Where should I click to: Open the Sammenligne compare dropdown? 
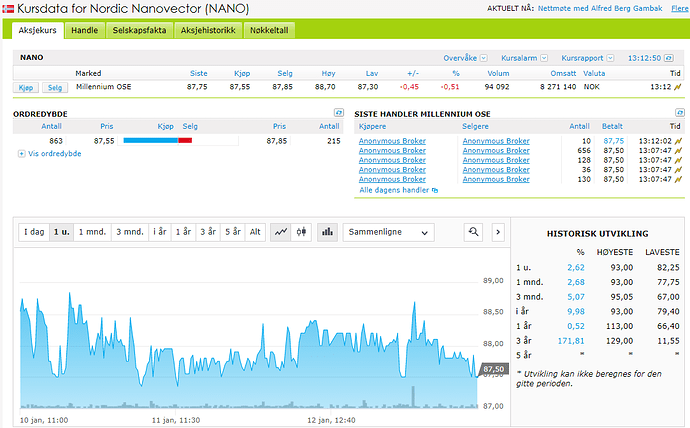tap(389, 232)
